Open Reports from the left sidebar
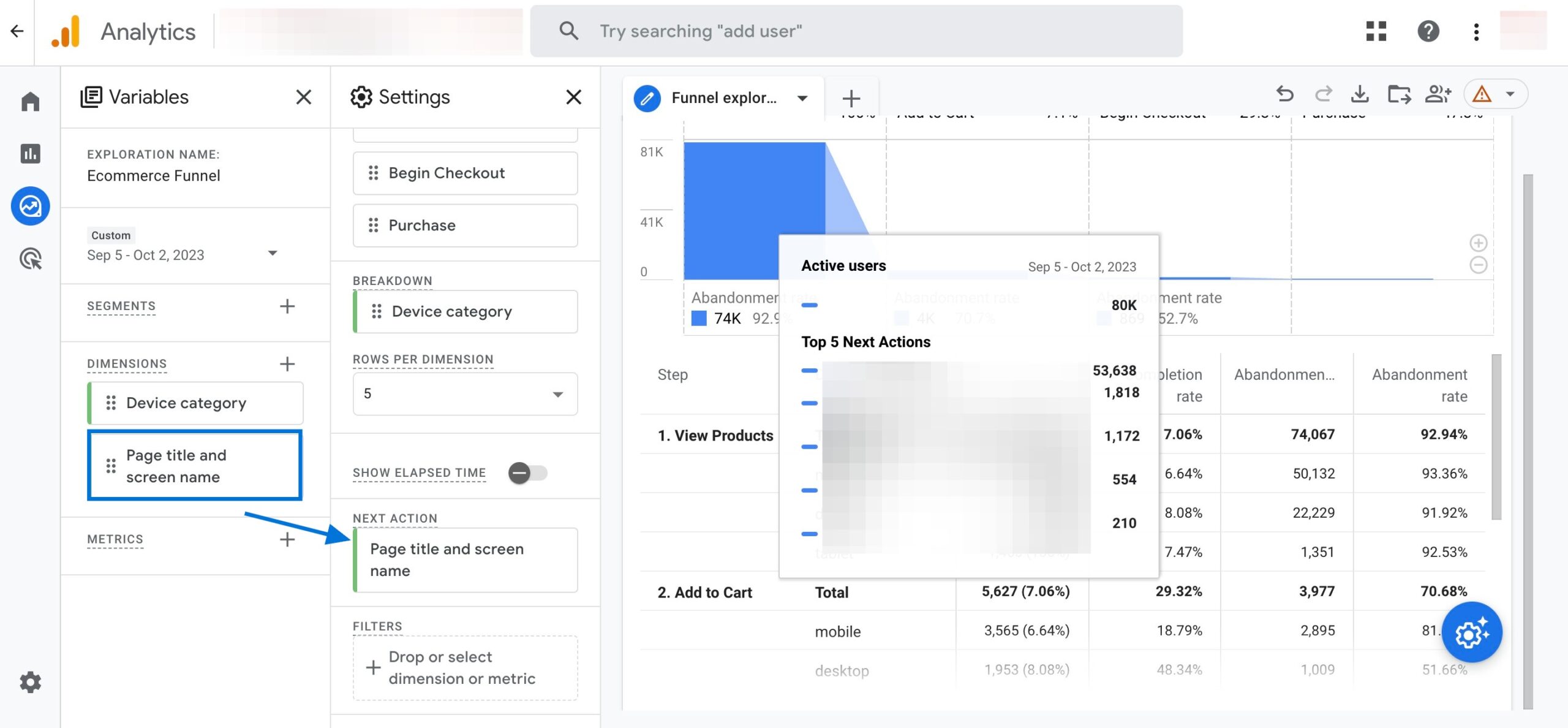Screen dimensions: 1568x728 30,153
